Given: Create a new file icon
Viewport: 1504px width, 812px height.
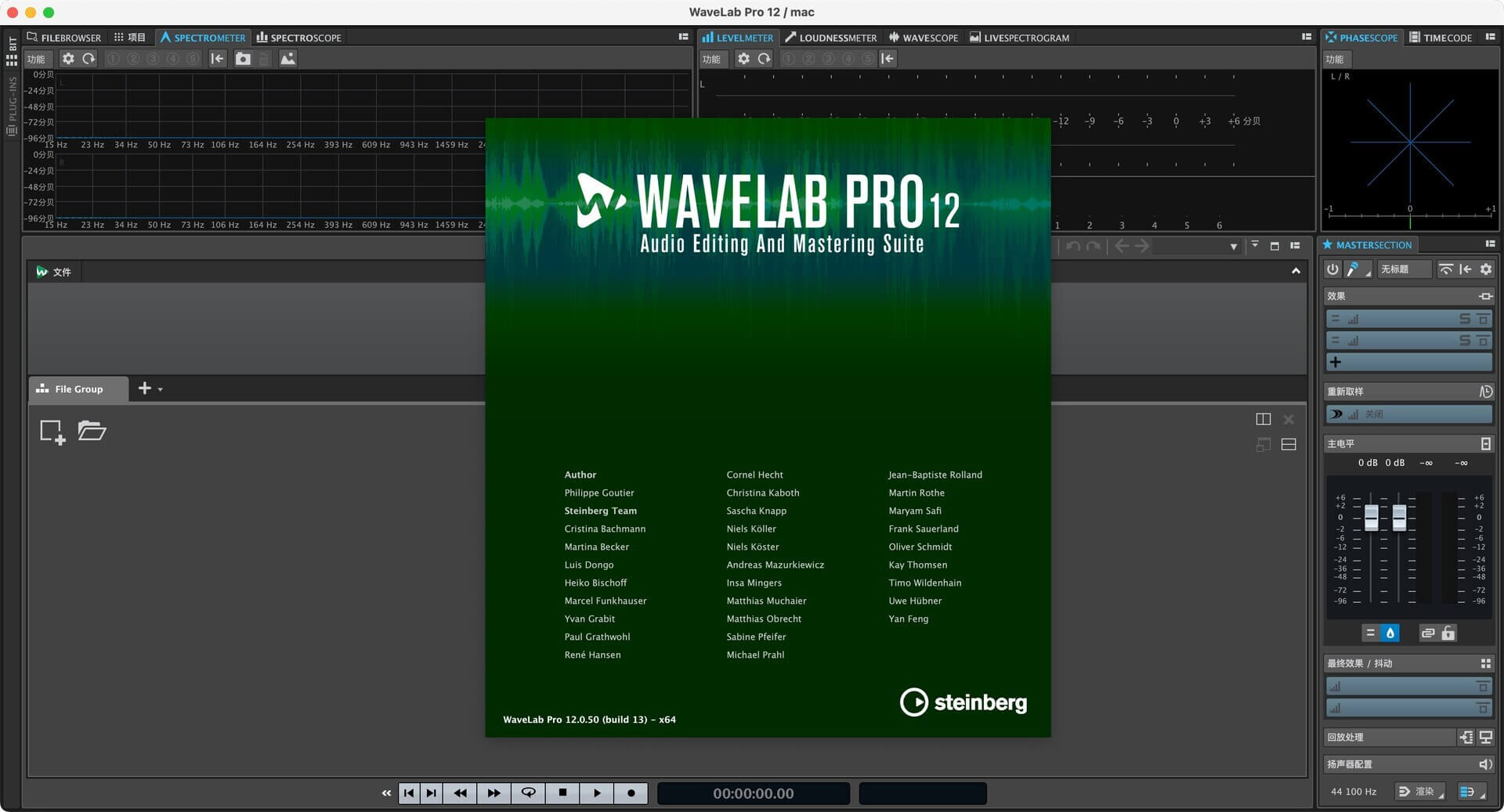Looking at the screenshot, I should [x=52, y=431].
